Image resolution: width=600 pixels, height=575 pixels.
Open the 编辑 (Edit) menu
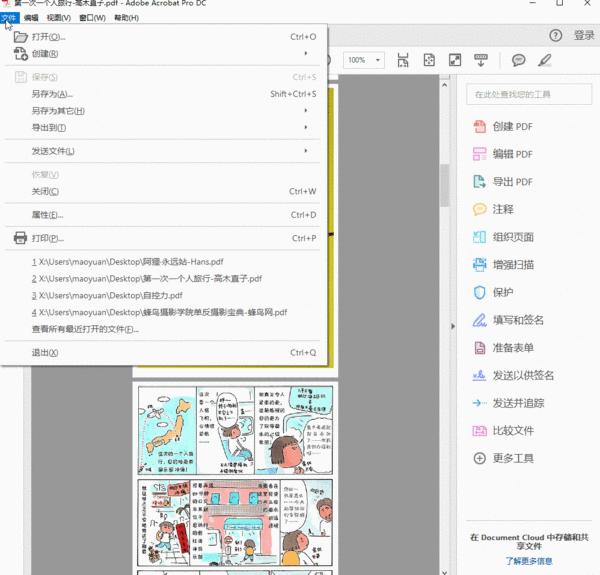tap(31, 18)
